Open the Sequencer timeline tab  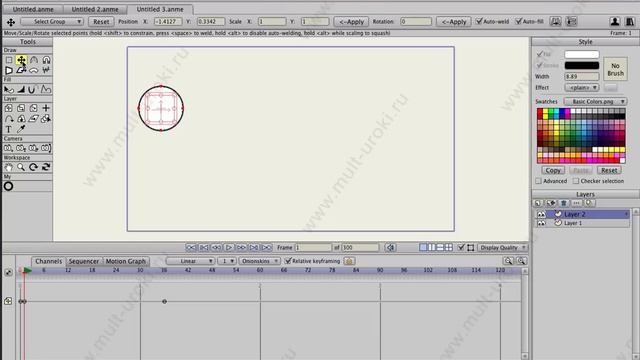(84, 261)
